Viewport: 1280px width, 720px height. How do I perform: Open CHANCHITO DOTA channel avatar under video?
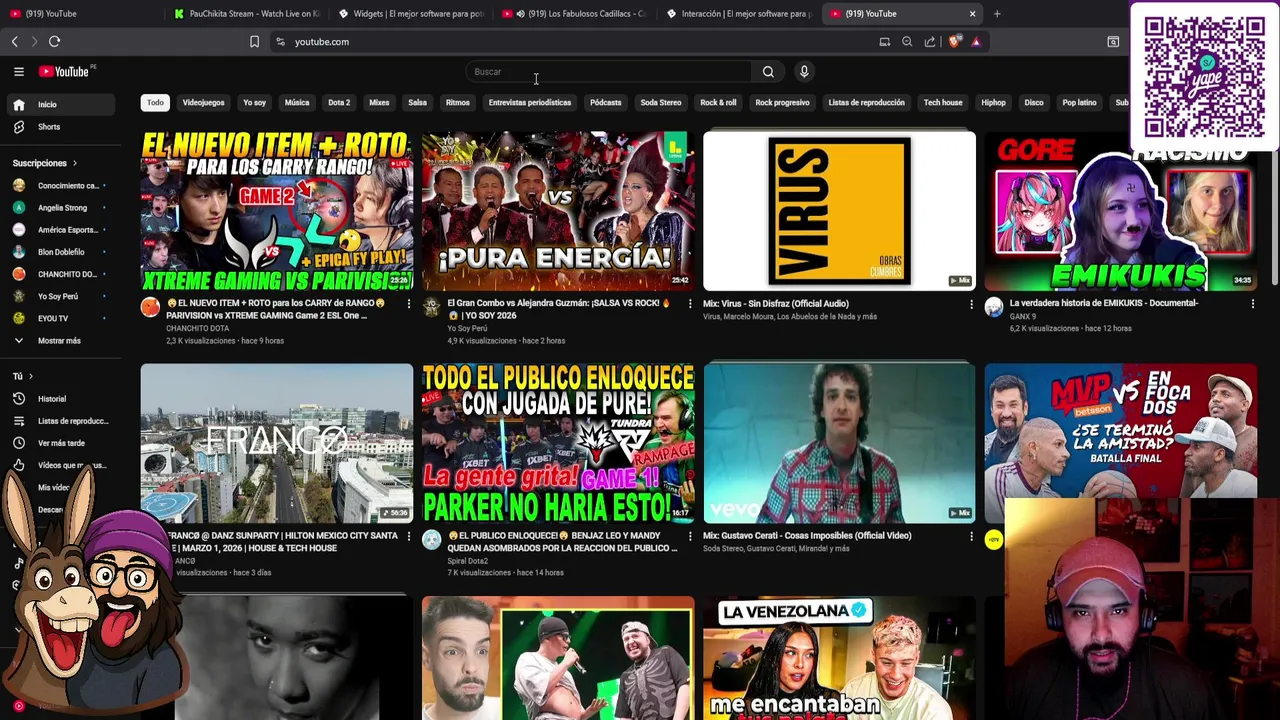[x=150, y=307]
